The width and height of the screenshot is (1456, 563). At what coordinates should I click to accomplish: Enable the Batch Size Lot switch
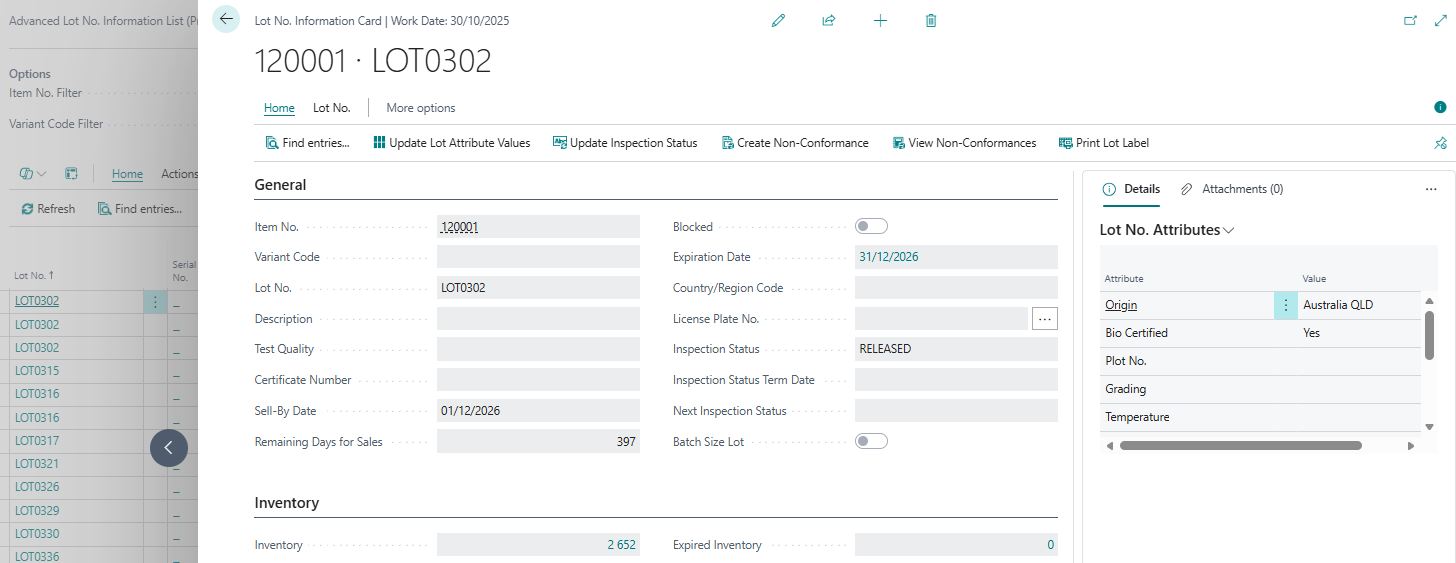point(871,441)
